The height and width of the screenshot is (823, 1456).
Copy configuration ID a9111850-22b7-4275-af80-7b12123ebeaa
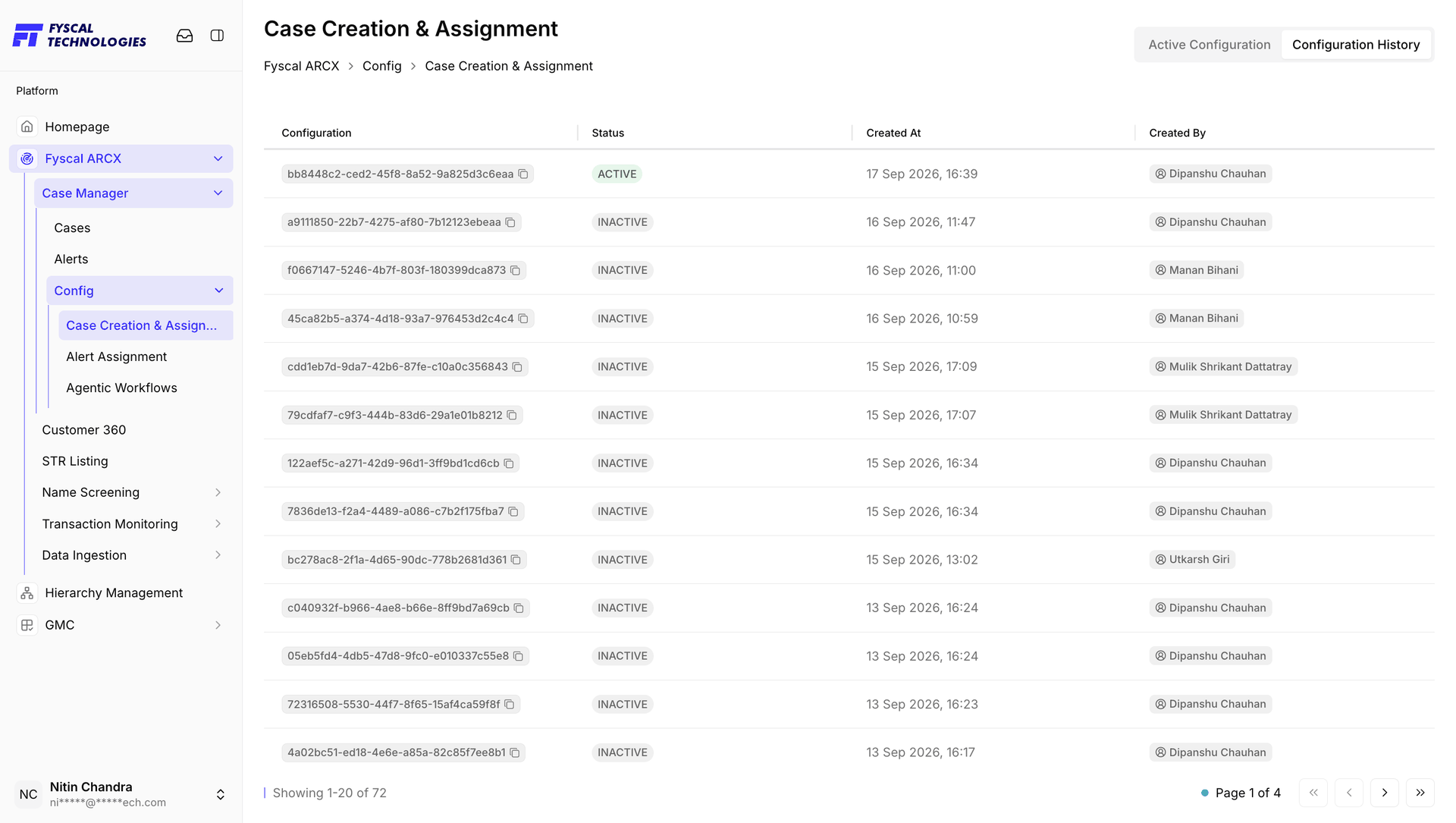(x=510, y=222)
